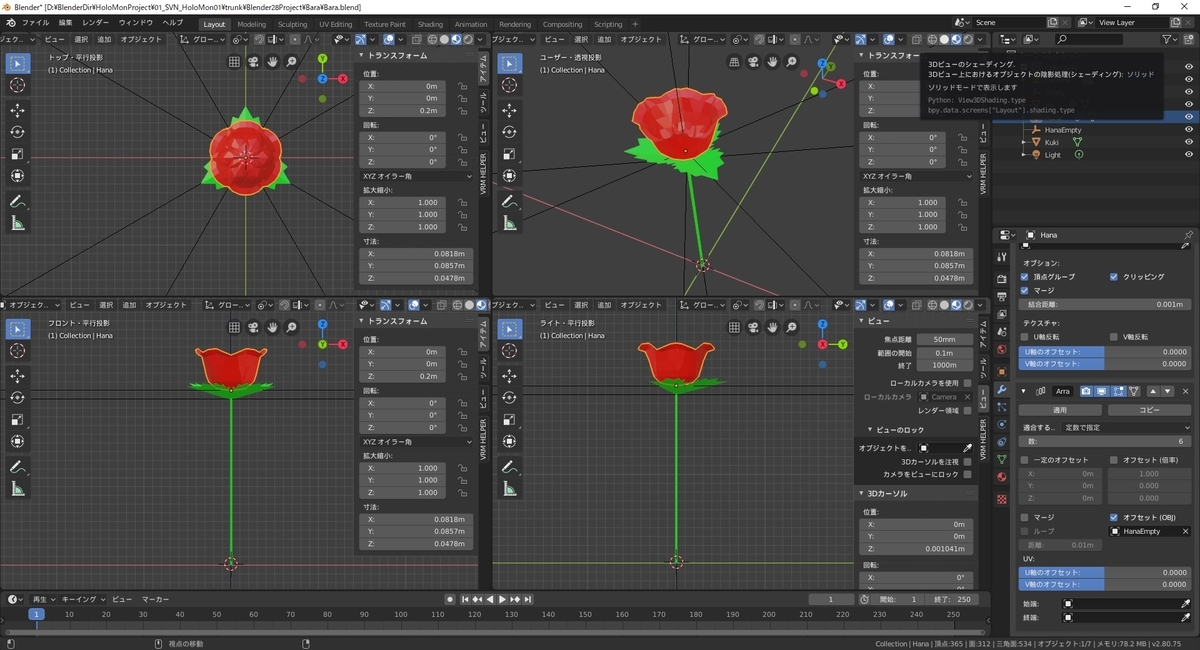Enable カメラをビューにロック checkbox
This screenshot has width=1200, height=650.
(967, 474)
